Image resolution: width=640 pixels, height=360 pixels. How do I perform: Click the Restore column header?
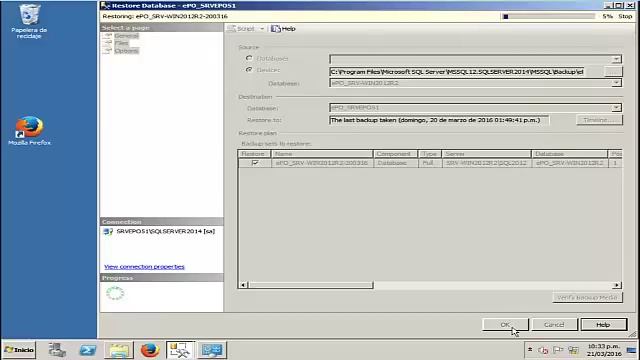[x=254, y=154]
